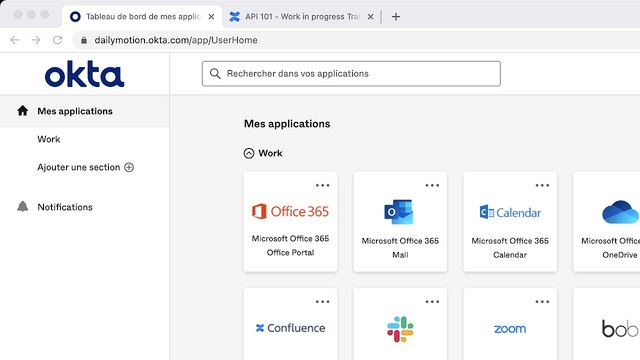Click the Okta logo

tap(84, 74)
